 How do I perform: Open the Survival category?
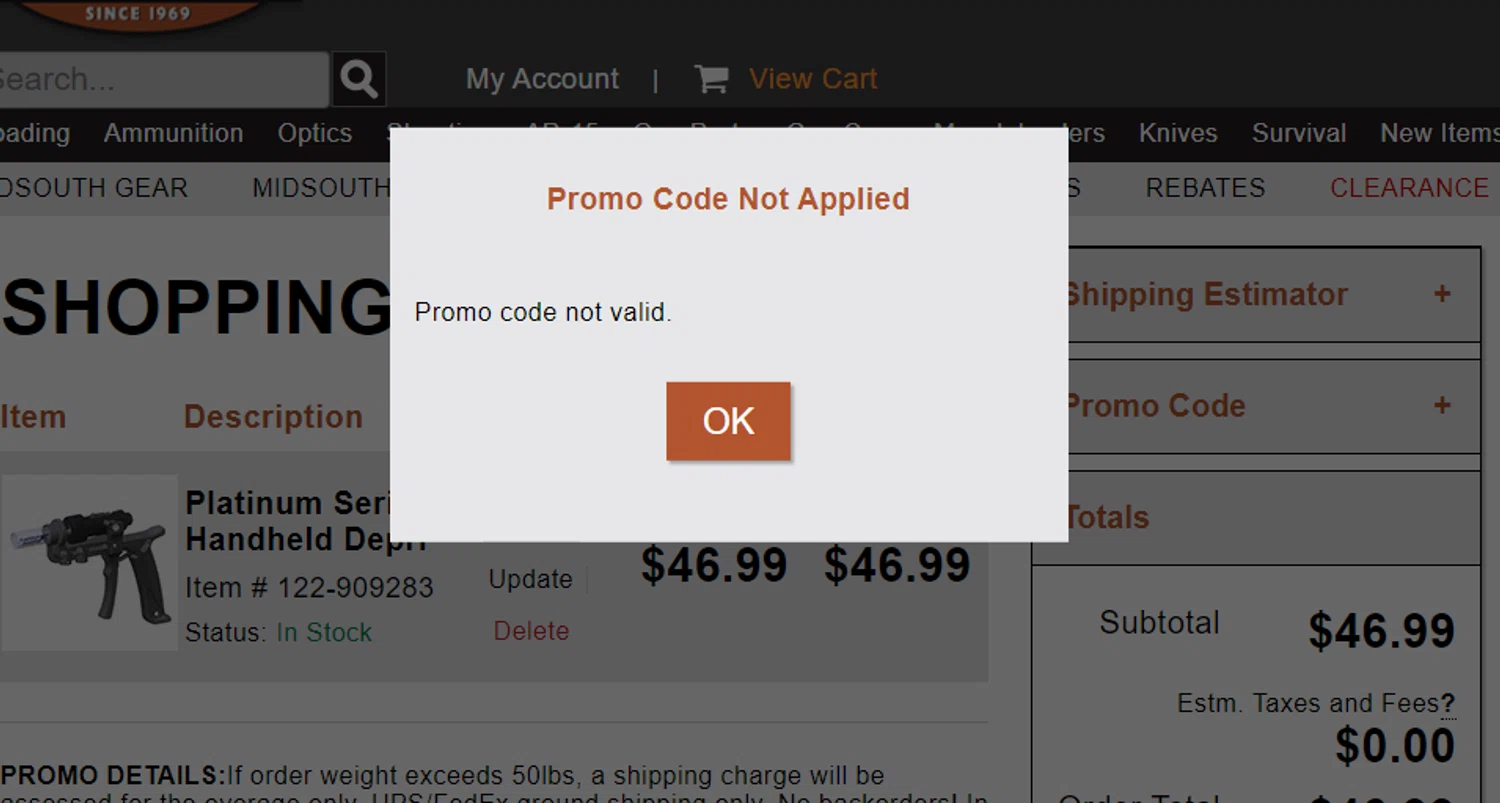point(1299,133)
